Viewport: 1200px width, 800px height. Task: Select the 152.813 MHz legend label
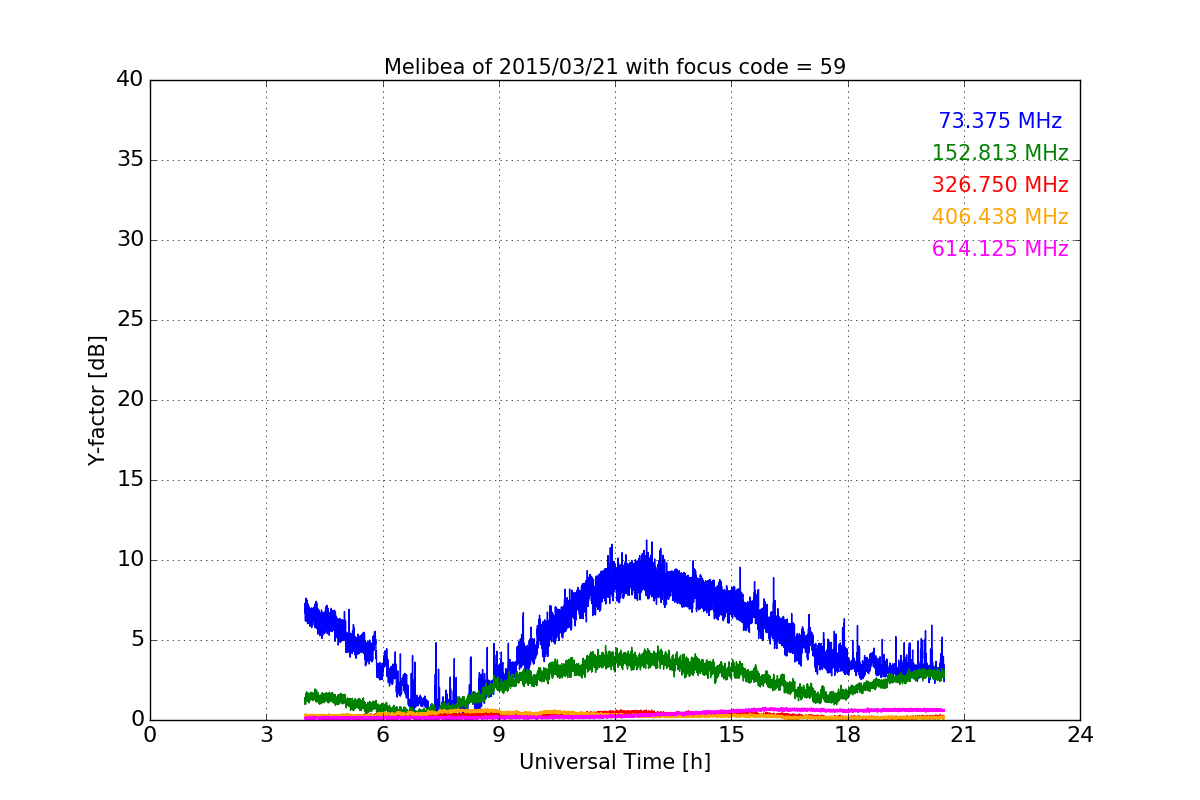pyautogui.click(x=1000, y=153)
